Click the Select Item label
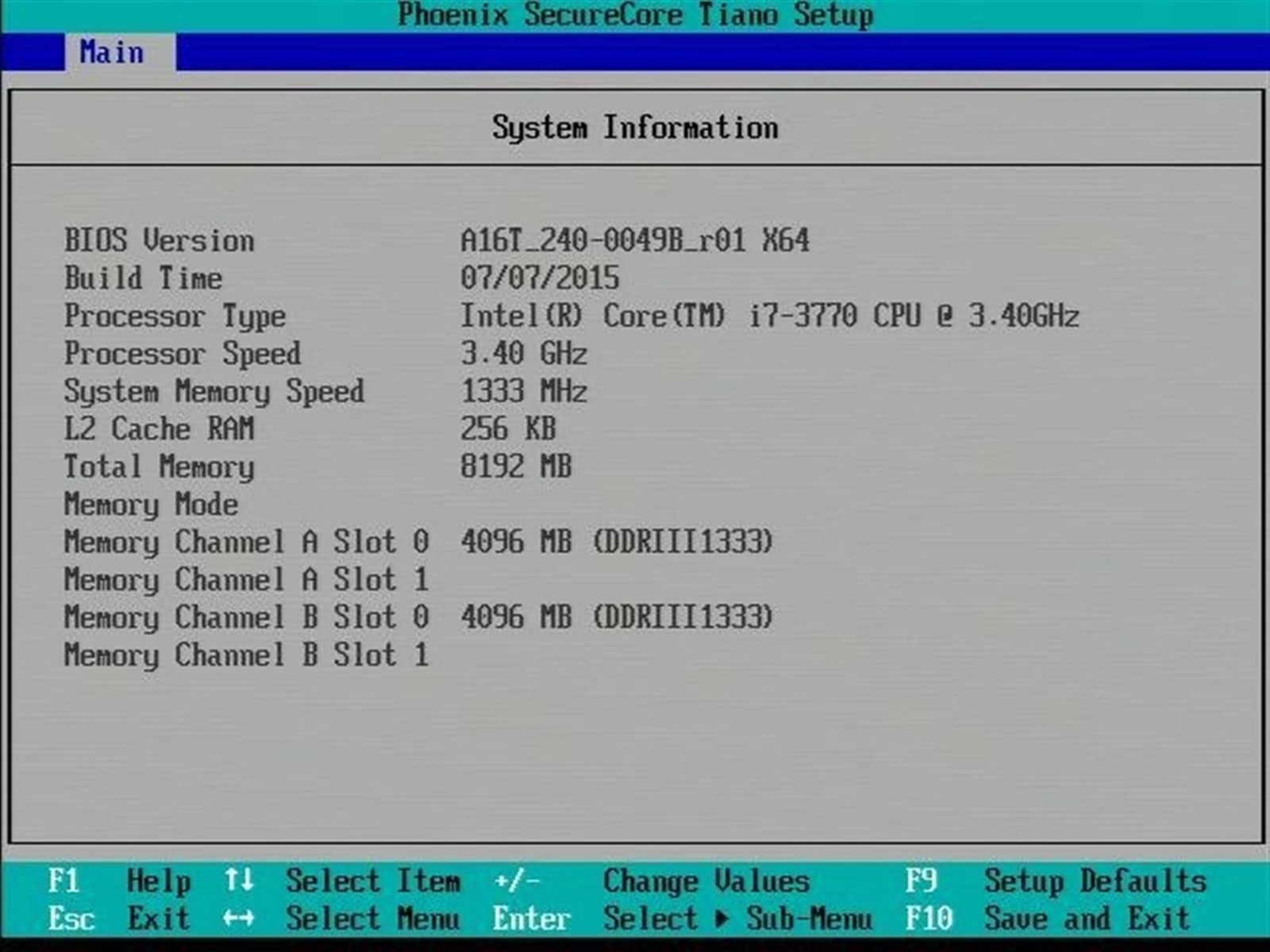Viewport: 1270px width, 952px height. coord(373,881)
